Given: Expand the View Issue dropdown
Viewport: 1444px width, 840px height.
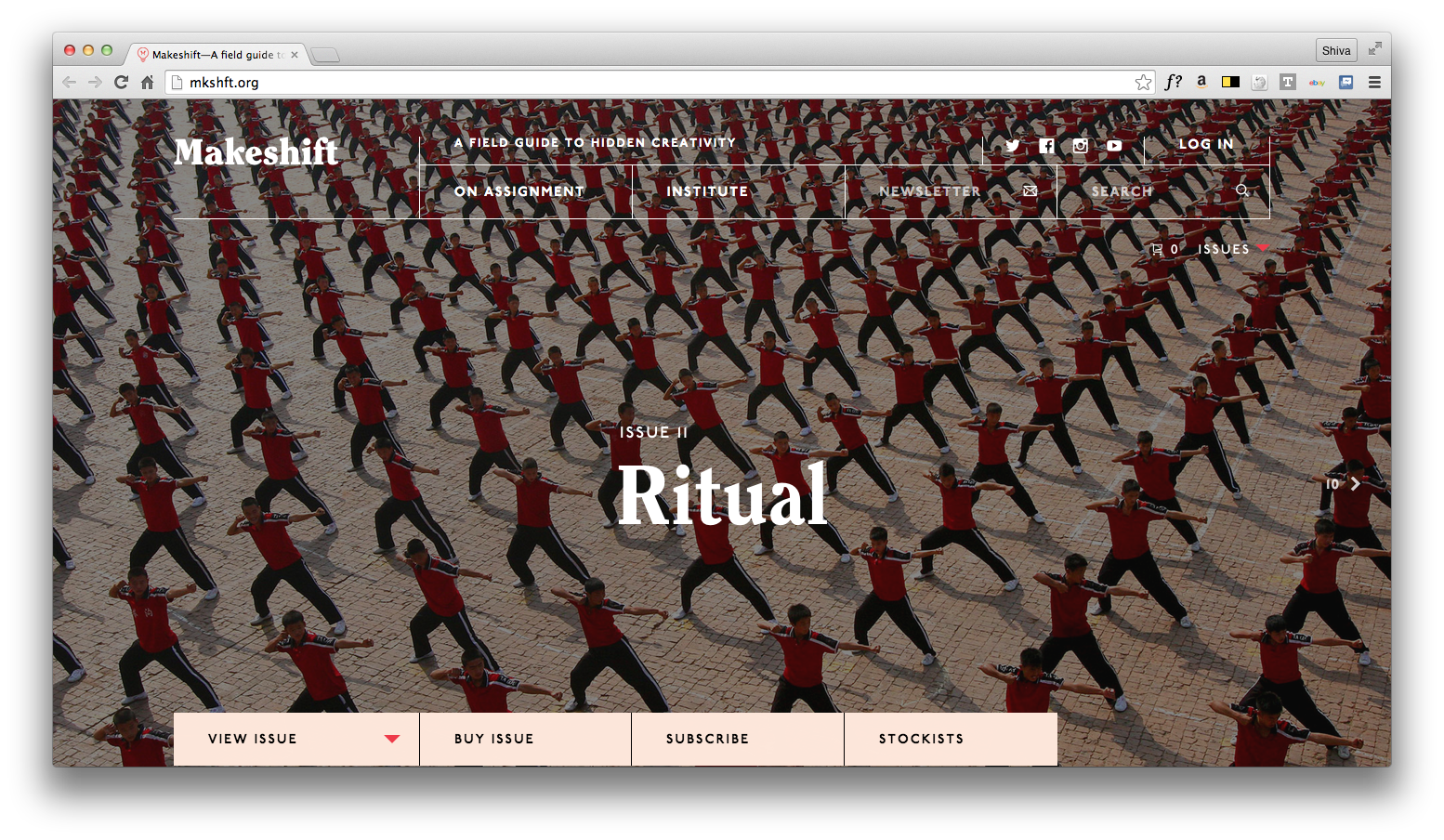Looking at the screenshot, I should 391,739.
